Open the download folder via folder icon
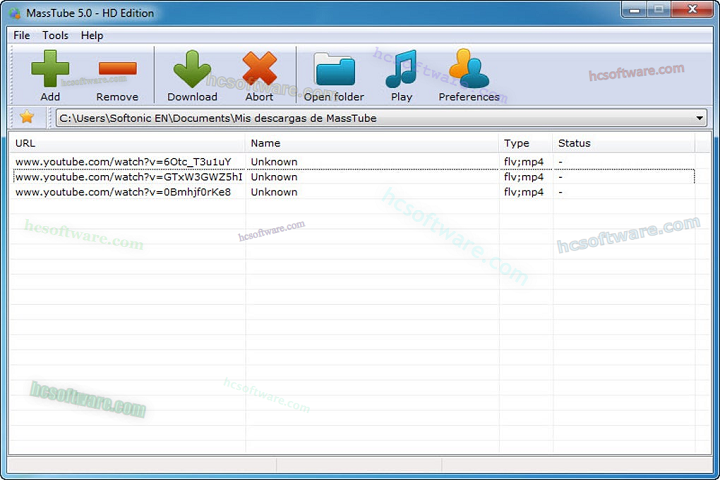 click(334, 69)
